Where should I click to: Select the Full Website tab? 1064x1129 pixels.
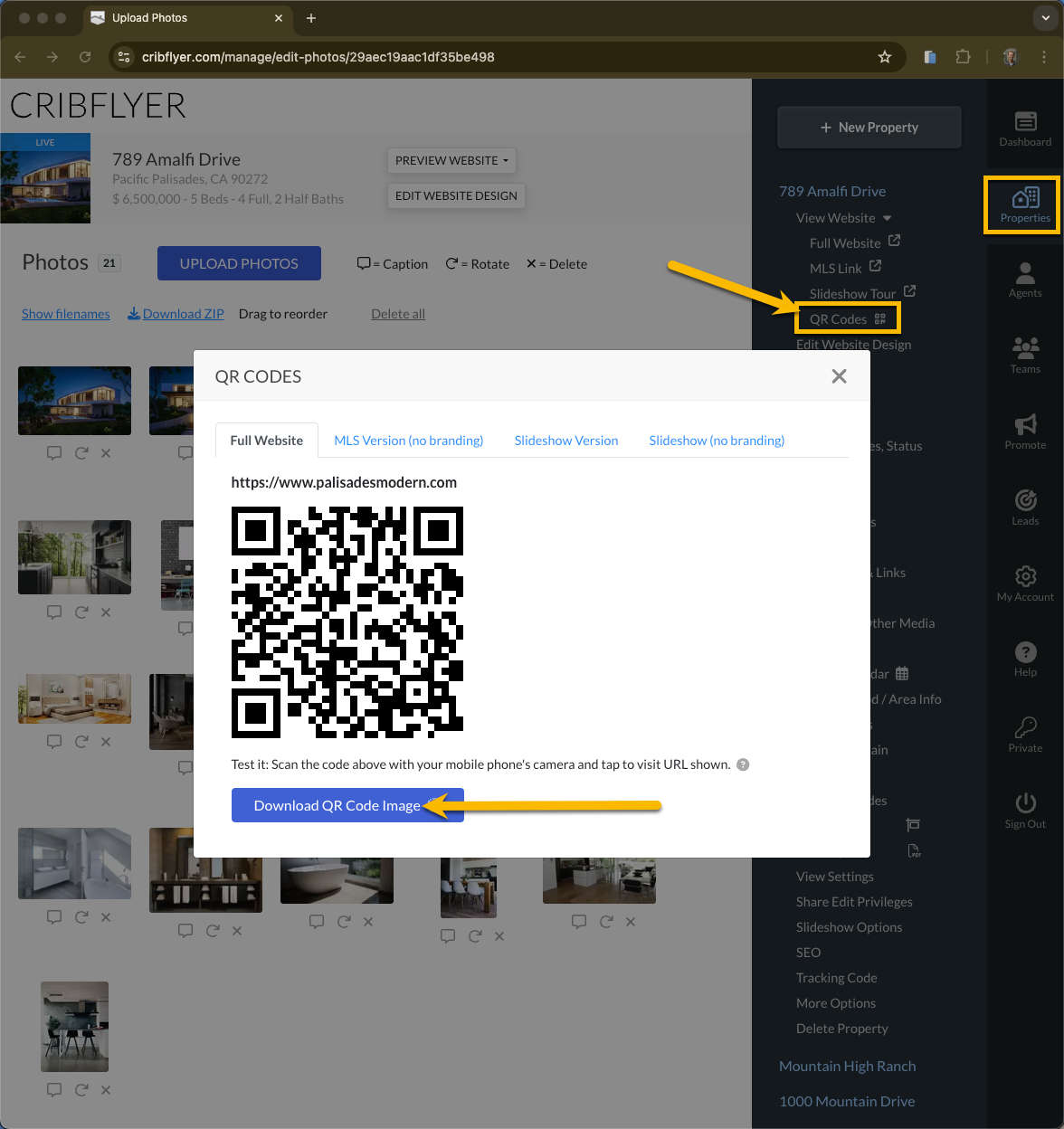point(267,441)
